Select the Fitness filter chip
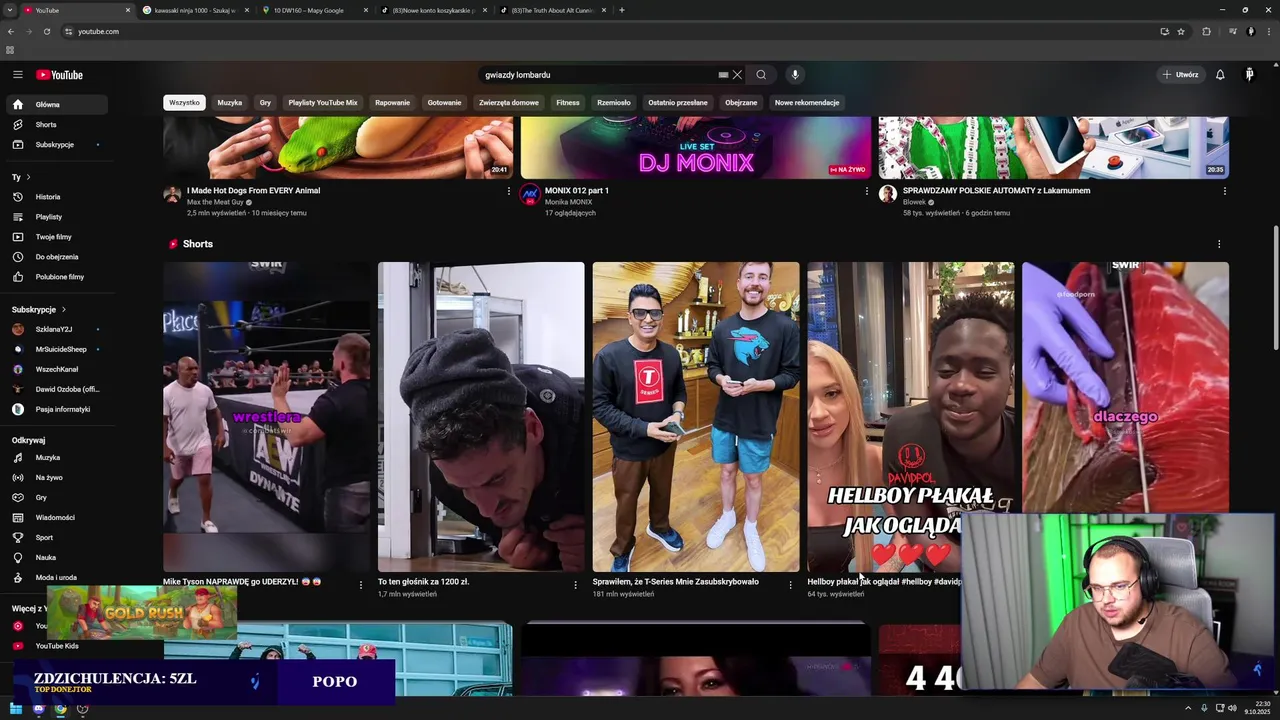 point(568,102)
